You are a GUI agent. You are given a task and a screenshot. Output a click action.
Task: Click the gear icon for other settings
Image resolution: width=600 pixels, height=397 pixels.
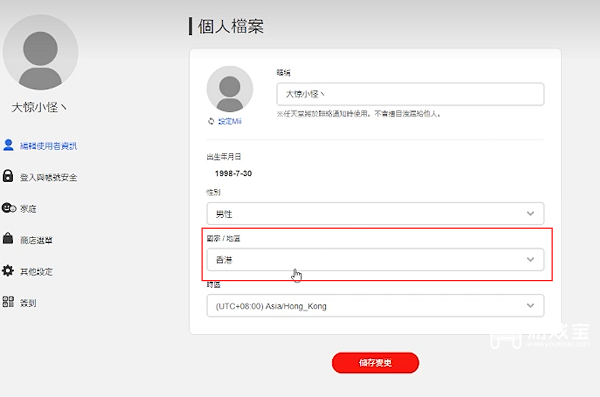8,271
